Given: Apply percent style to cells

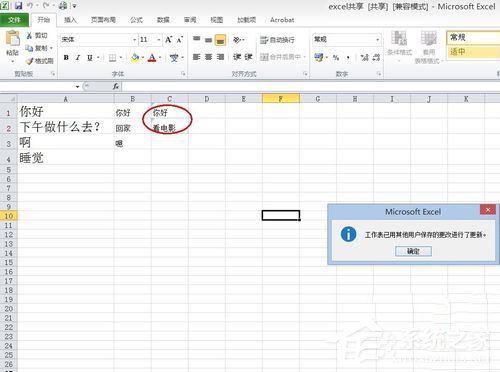Looking at the screenshot, I should click(x=336, y=58).
